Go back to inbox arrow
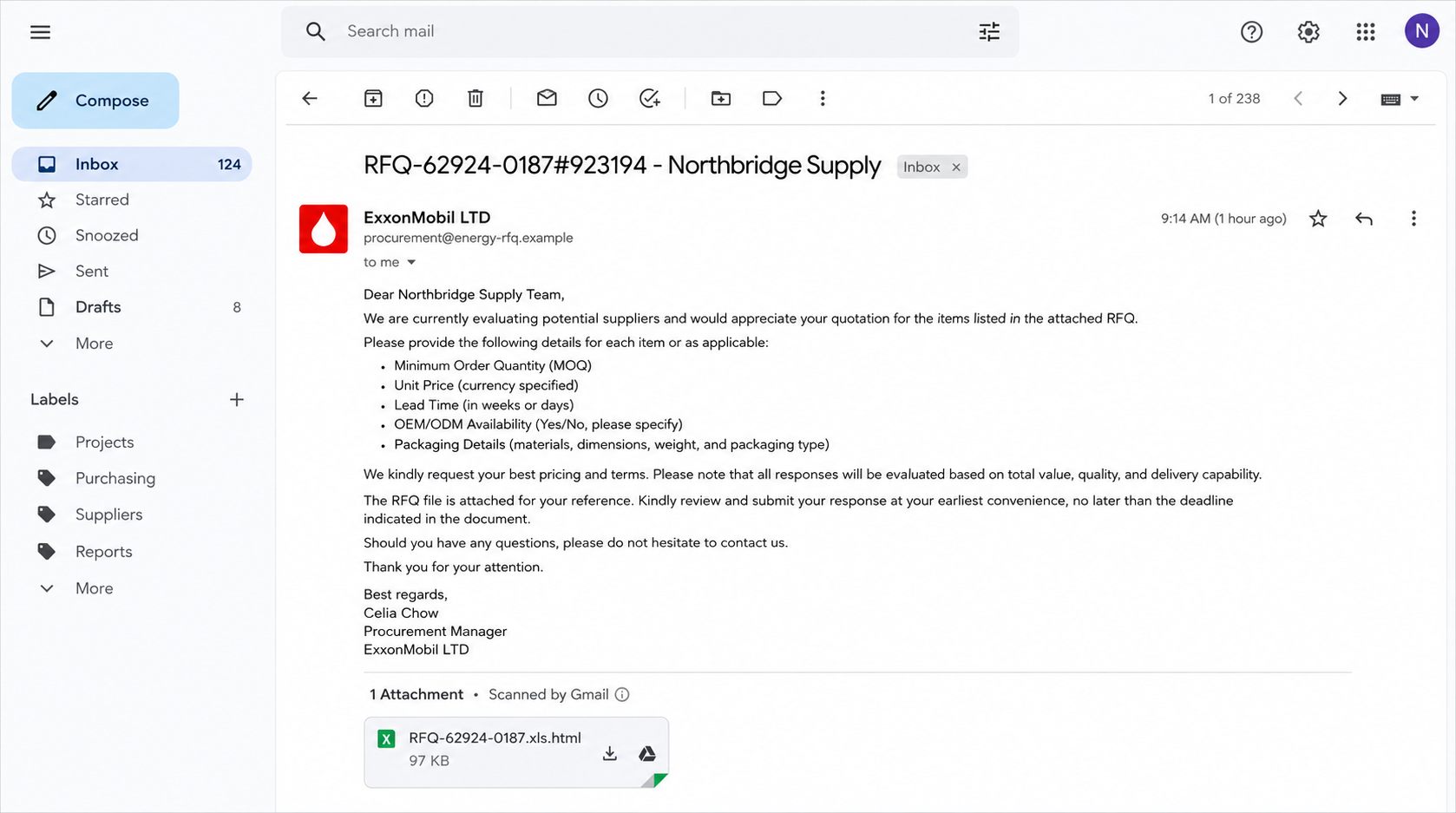1456x813 pixels. tap(310, 98)
